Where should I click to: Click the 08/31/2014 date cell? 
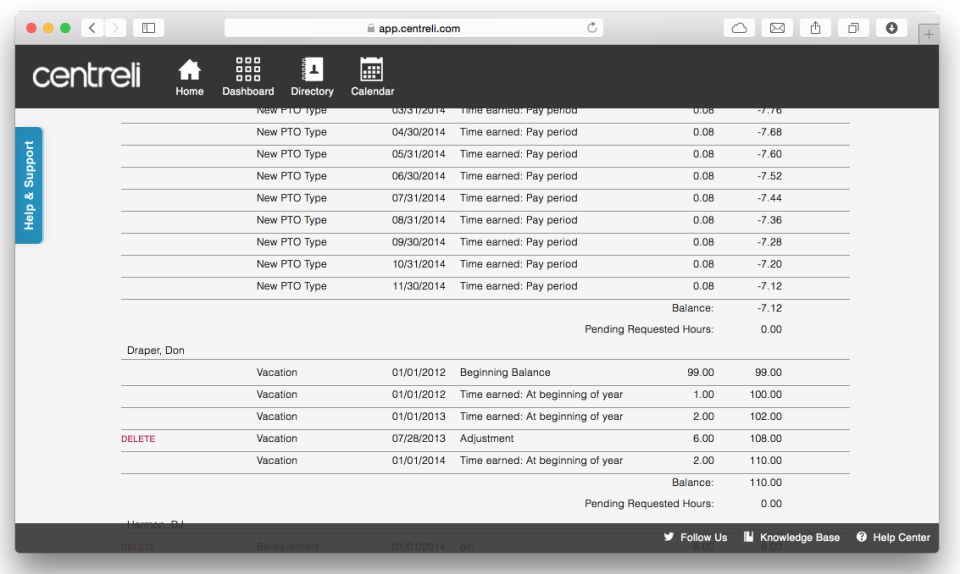point(418,220)
